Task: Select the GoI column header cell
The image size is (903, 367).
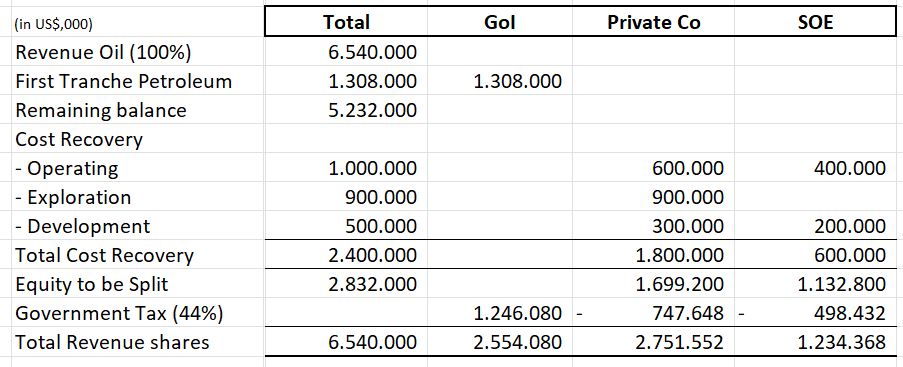Action: coord(499,22)
